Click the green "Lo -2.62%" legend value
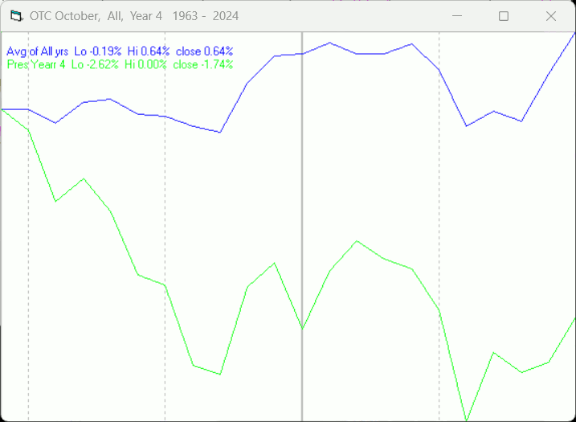The height and width of the screenshot is (422, 576). (95, 65)
